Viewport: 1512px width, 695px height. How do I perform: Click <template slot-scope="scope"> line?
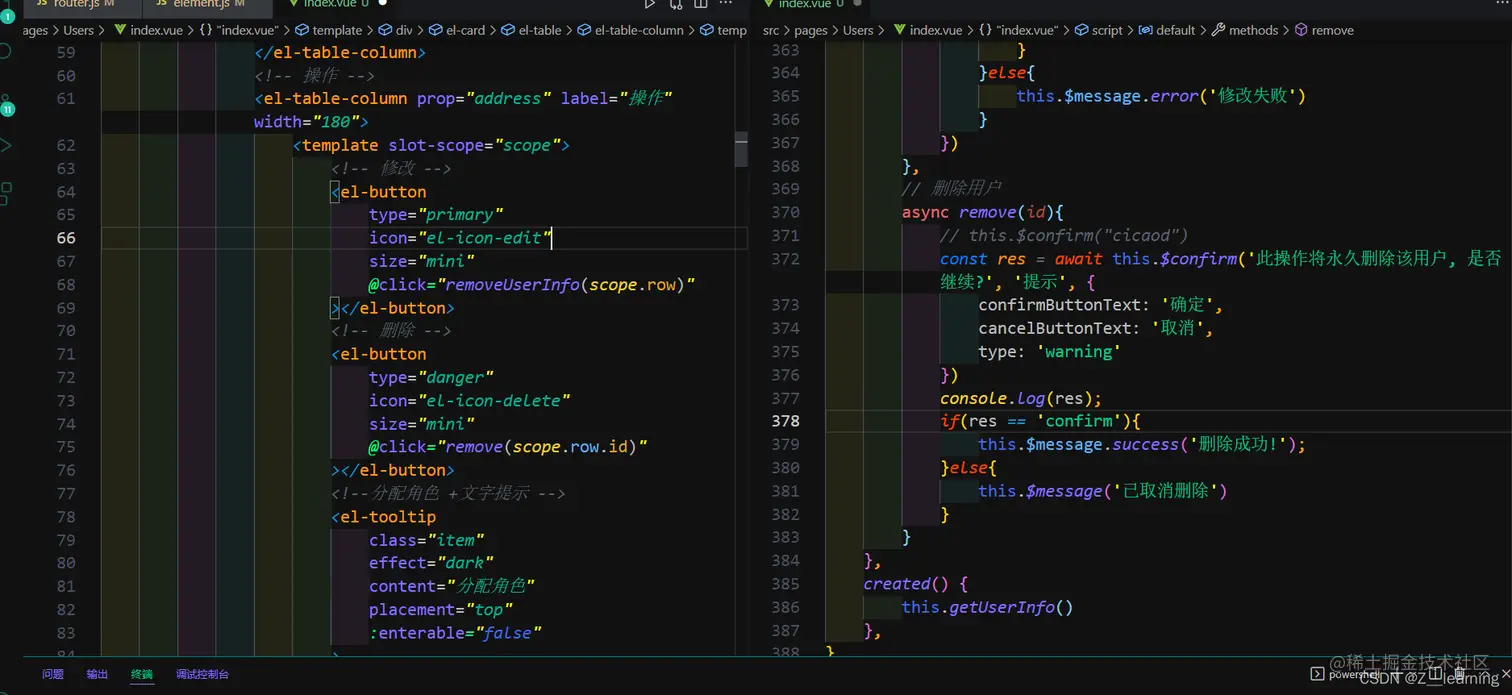pyautogui.click(x=431, y=145)
